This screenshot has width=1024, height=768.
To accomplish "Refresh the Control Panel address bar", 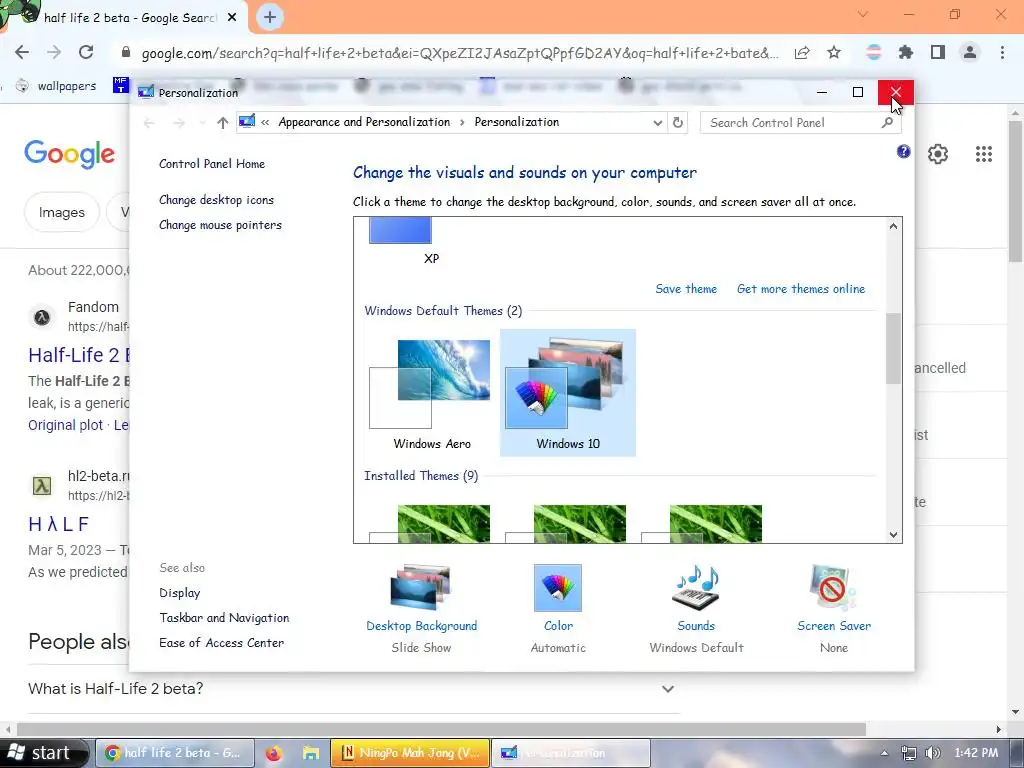I will [x=678, y=122].
